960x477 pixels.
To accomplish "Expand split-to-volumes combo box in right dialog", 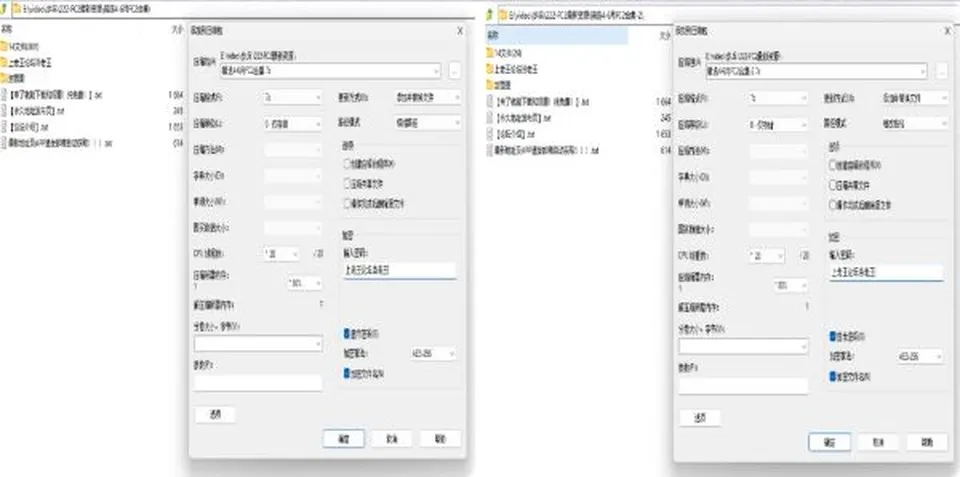I will pyautogui.click(x=743, y=347).
